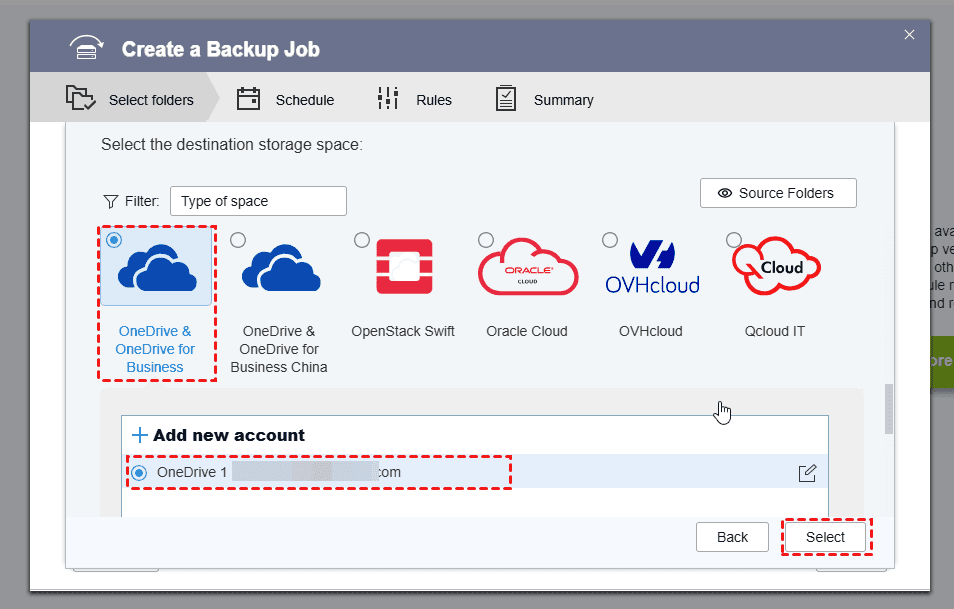The height and width of the screenshot is (609, 954).
Task: Open the Type of space filter dropdown
Action: coord(259,201)
